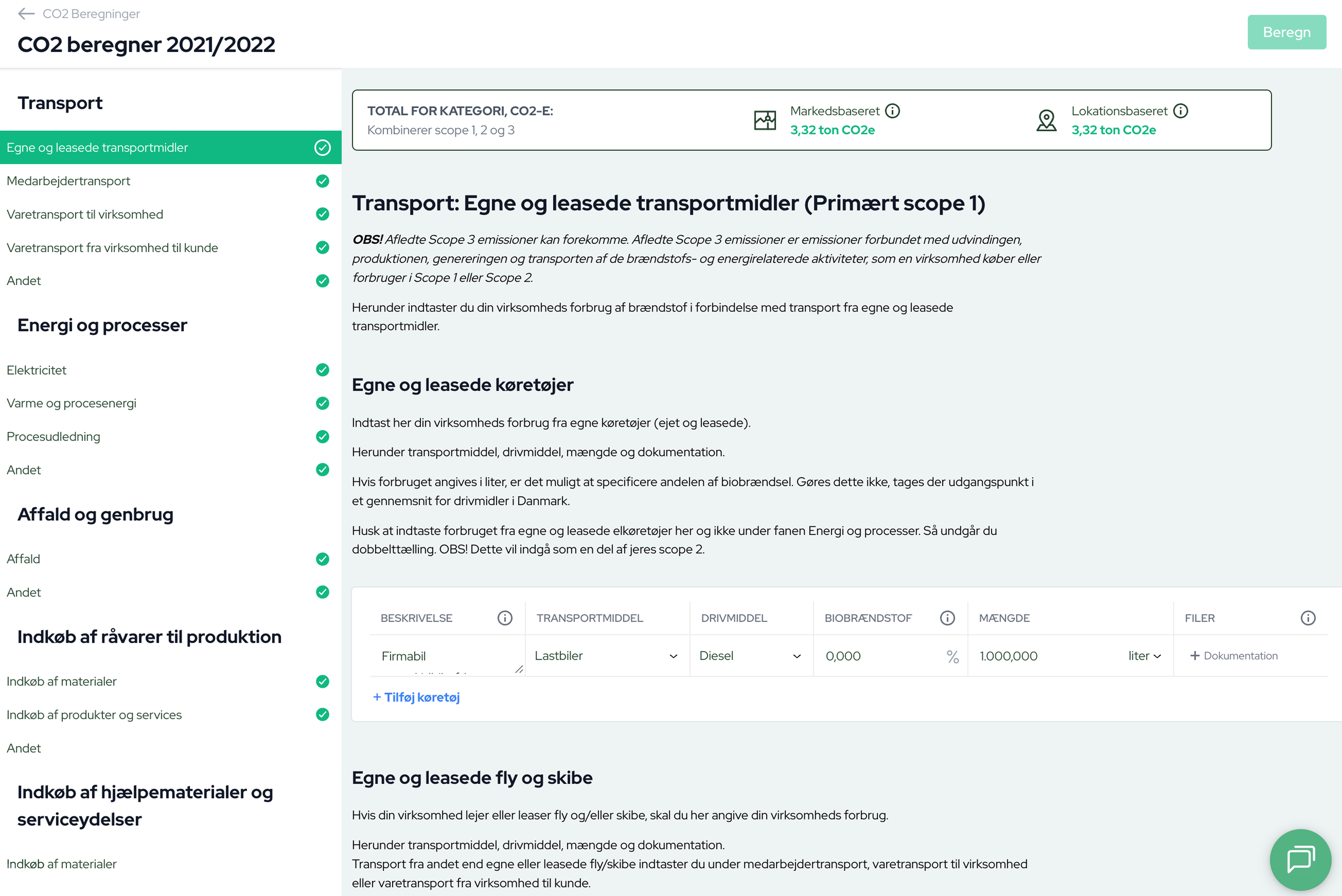Image resolution: width=1342 pixels, height=896 pixels.
Task: Click info icon in Filer column header
Action: click(x=1308, y=618)
